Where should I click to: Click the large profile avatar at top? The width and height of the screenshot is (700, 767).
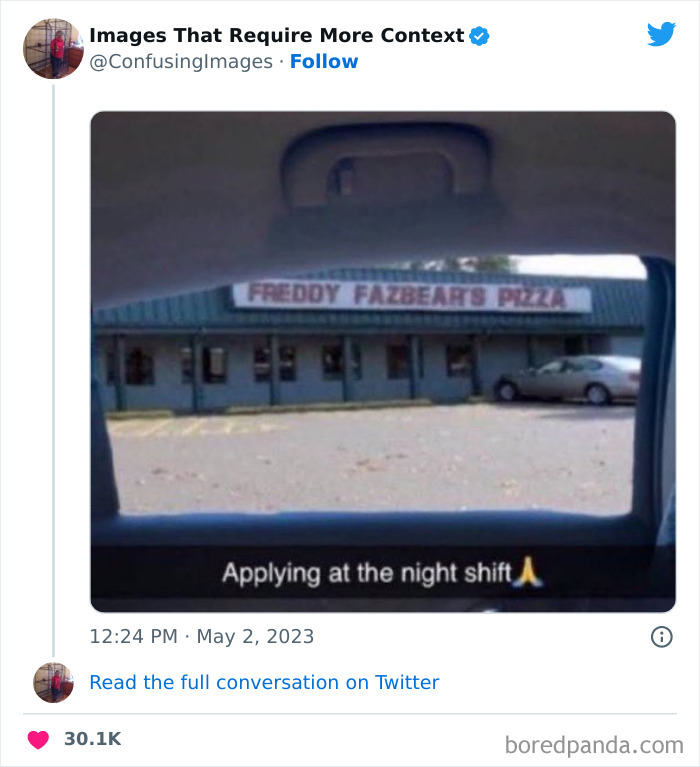53,48
